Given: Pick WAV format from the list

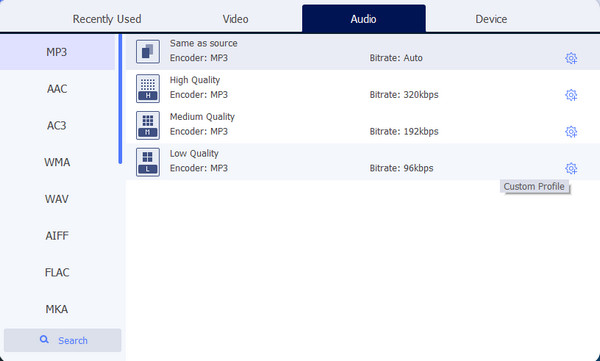Looking at the screenshot, I should (57, 199).
